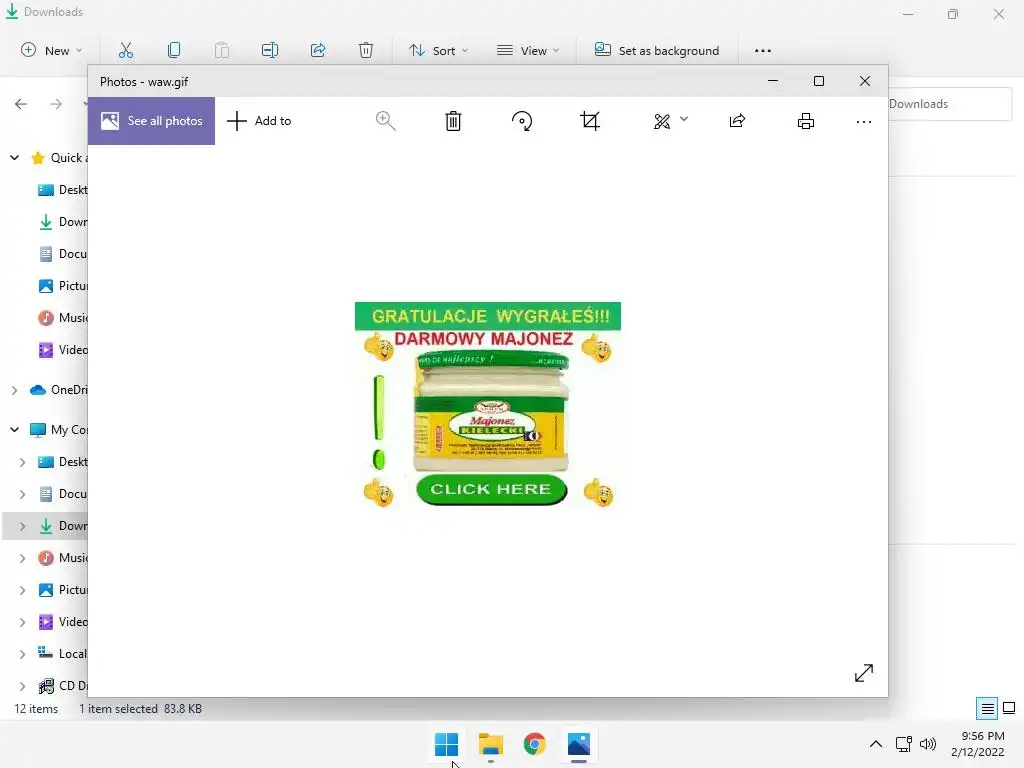
Task: Share the photo from Photos toolbar
Action: click(x=737, y=121)
